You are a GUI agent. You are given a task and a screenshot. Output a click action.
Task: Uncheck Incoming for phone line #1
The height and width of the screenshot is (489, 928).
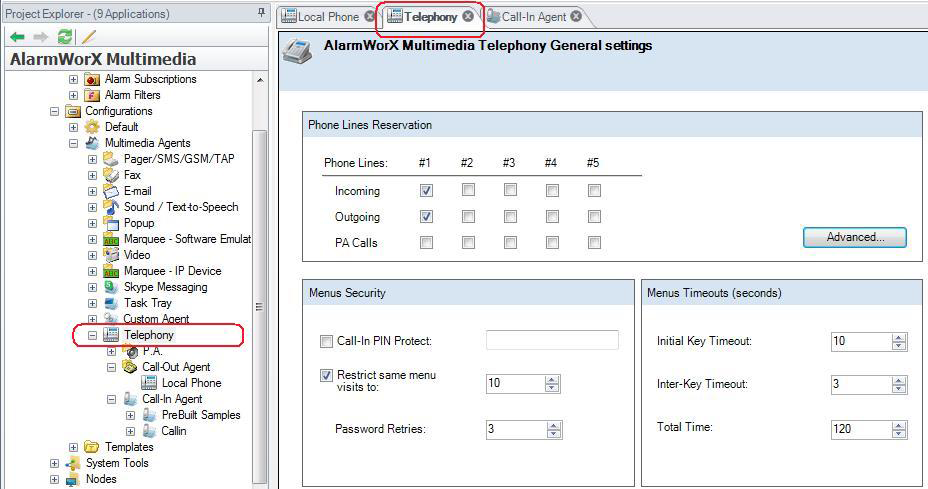pyautogui.click(x=427, y=190)
